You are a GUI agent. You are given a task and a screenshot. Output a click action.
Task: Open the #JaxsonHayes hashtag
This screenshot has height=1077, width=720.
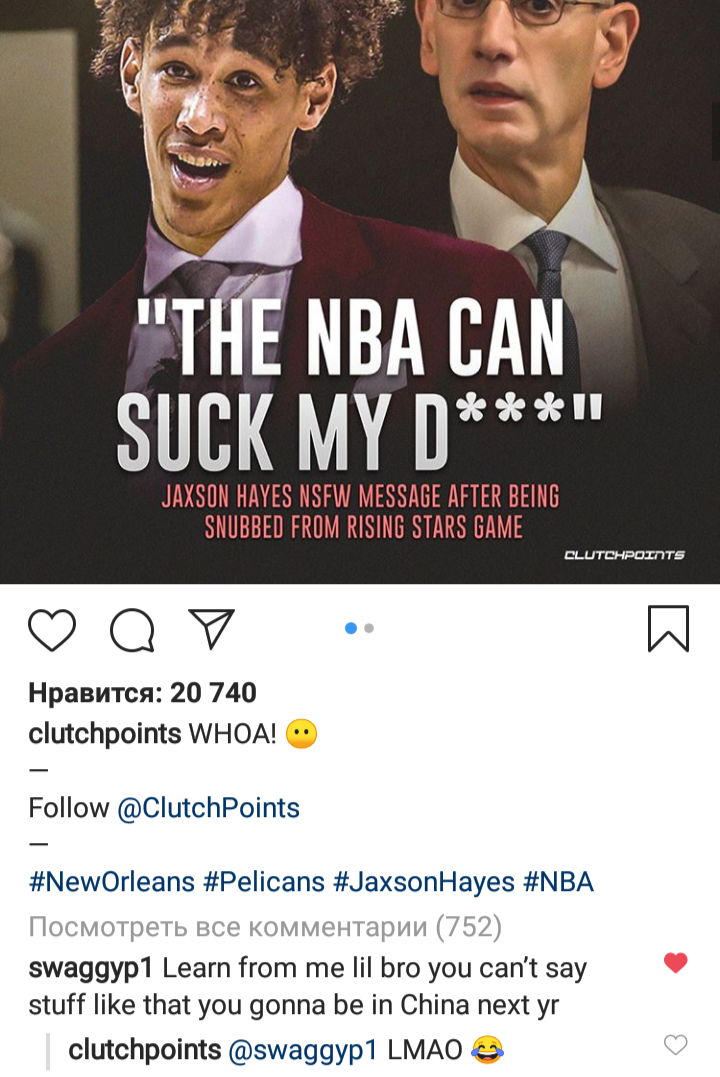point(424,882)
